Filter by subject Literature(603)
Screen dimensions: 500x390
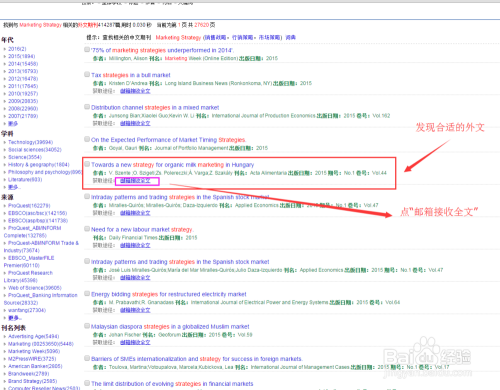pyautogui.click(x=25, y=180)
